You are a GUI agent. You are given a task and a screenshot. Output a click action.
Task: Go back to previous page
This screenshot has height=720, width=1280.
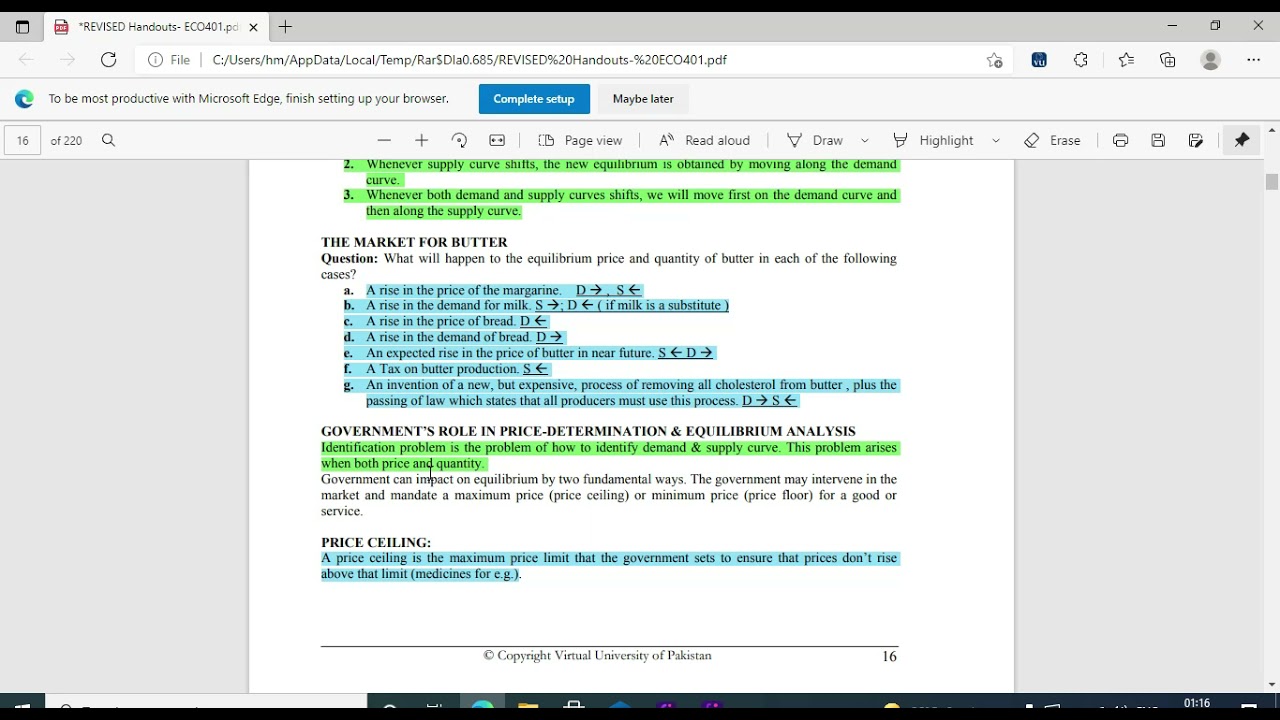(27, 60)
